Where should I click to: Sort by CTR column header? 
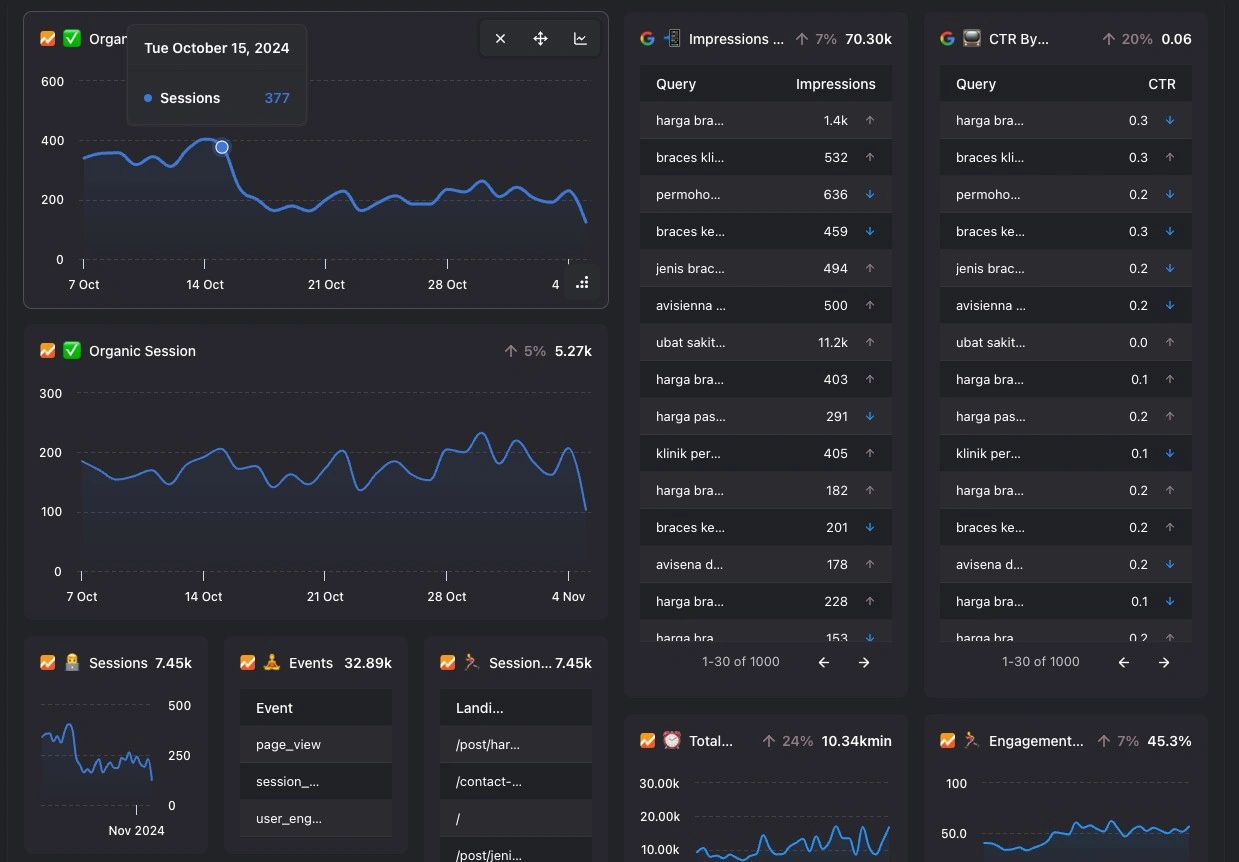click(1162, 84)
